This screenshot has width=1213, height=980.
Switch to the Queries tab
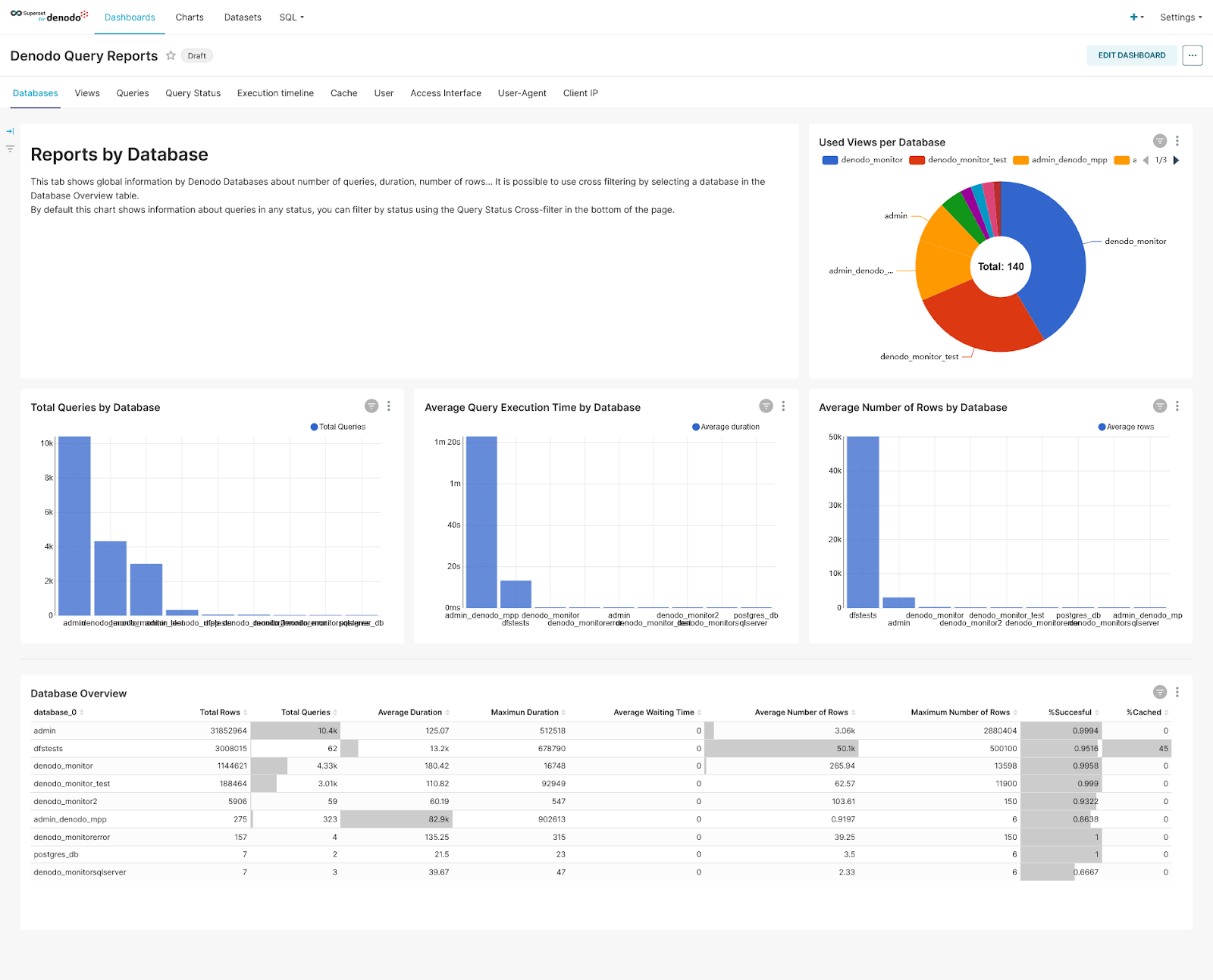point(133,93)
